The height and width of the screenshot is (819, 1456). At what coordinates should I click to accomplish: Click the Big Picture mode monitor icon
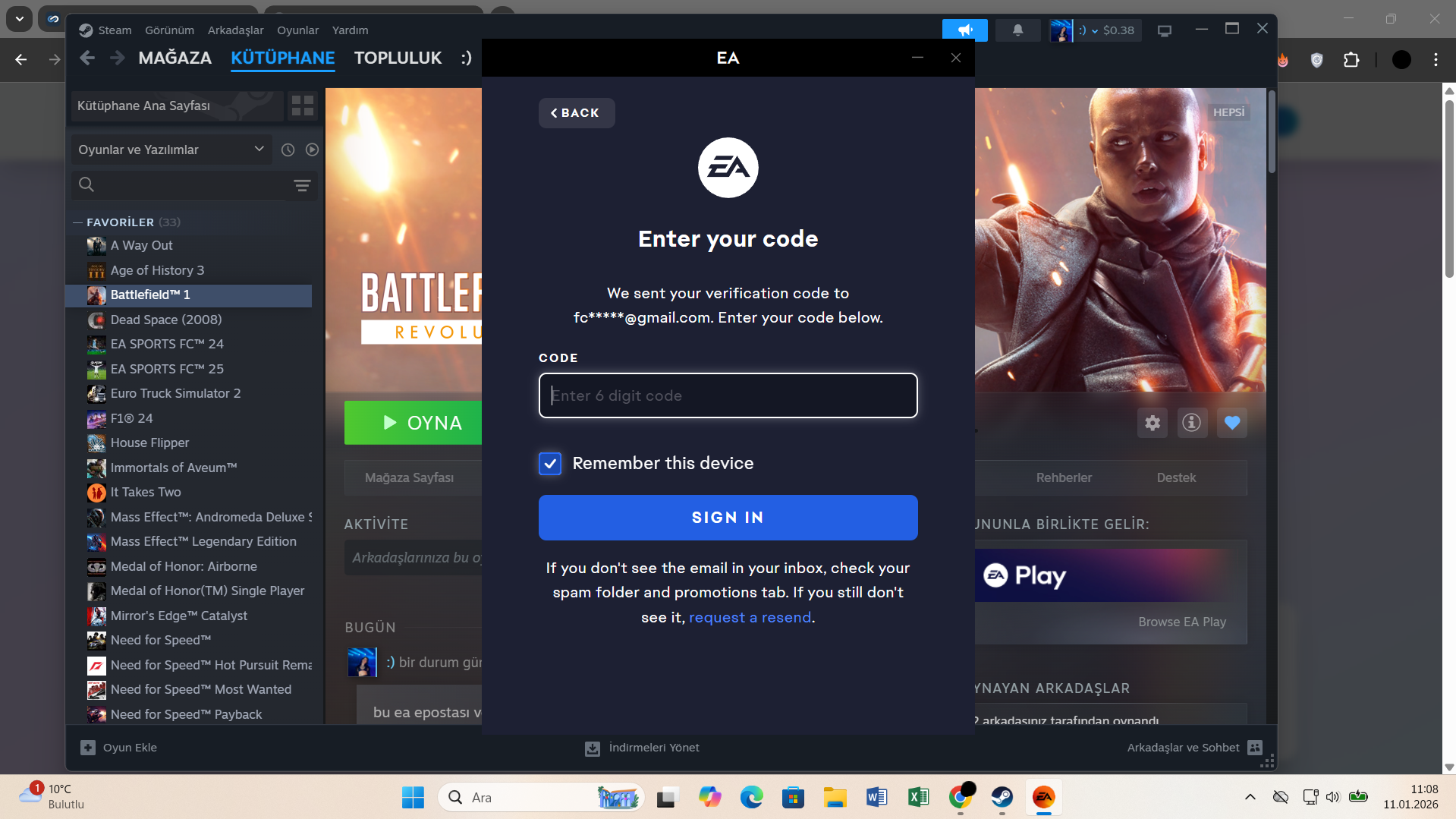(x=1164, y=30)
